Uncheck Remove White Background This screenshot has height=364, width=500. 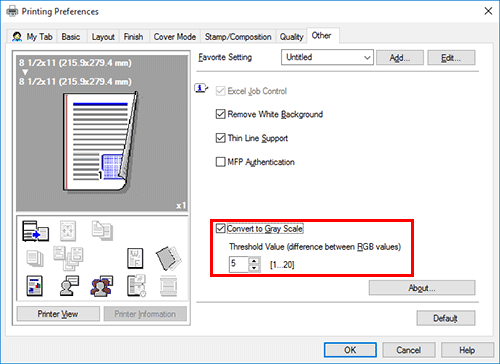point(220,114)
